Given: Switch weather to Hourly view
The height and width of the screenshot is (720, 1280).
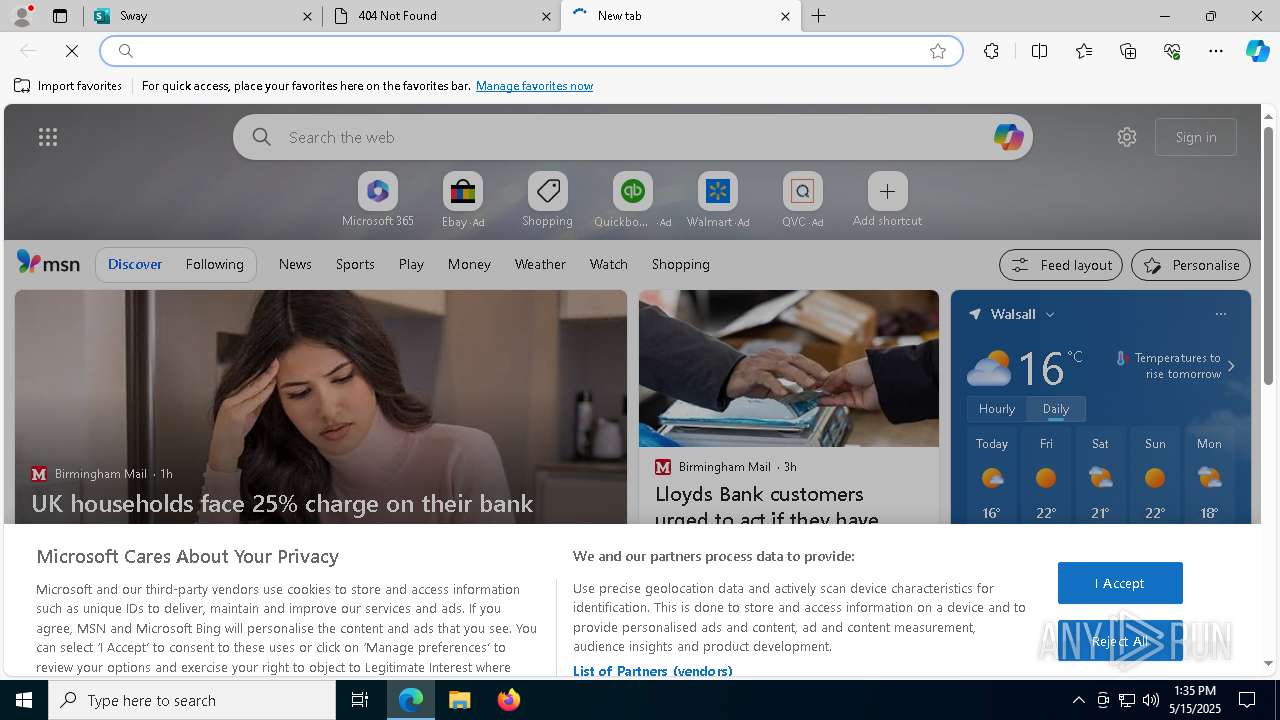Looking at the screenshot, I should point(997,409).
